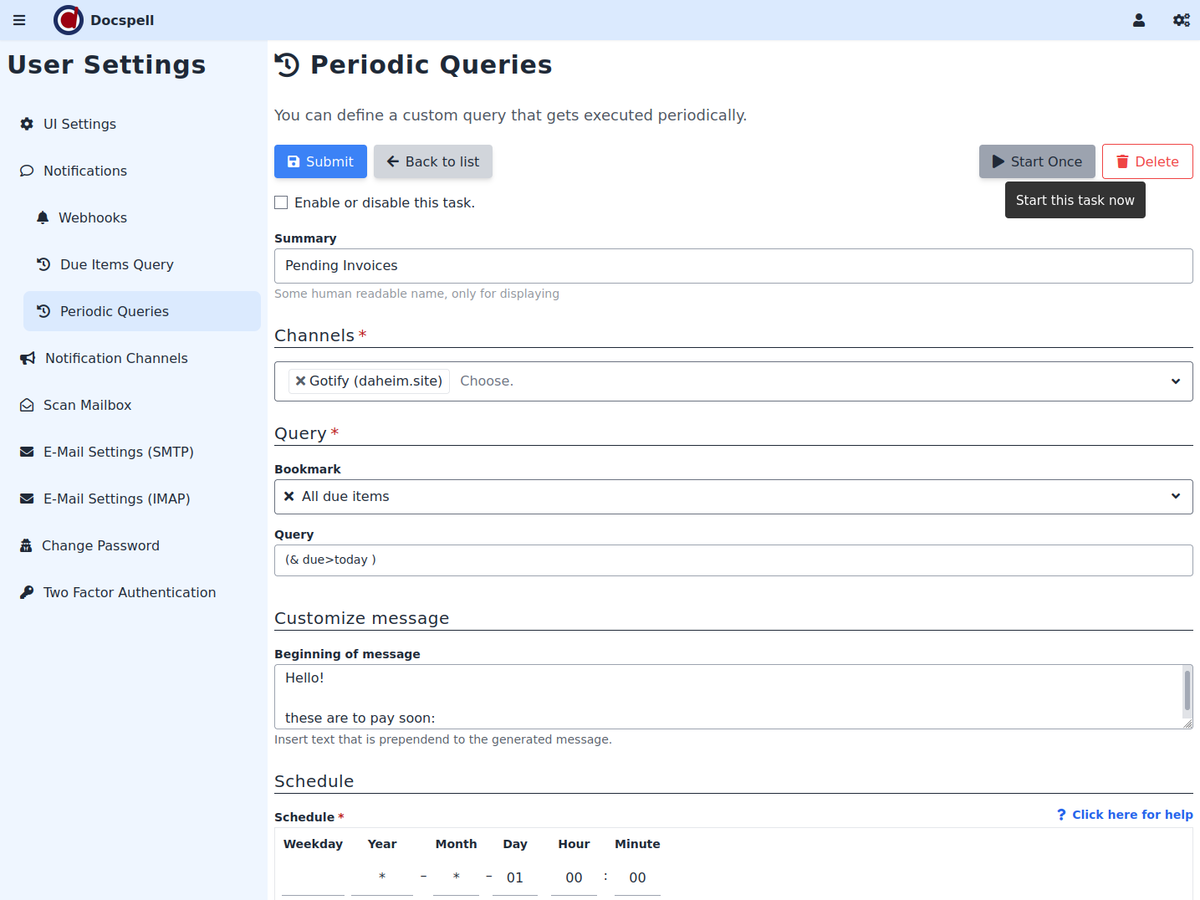Open Webhooks in sidebar
This screenshot has height=900, width=1200.
92,218
